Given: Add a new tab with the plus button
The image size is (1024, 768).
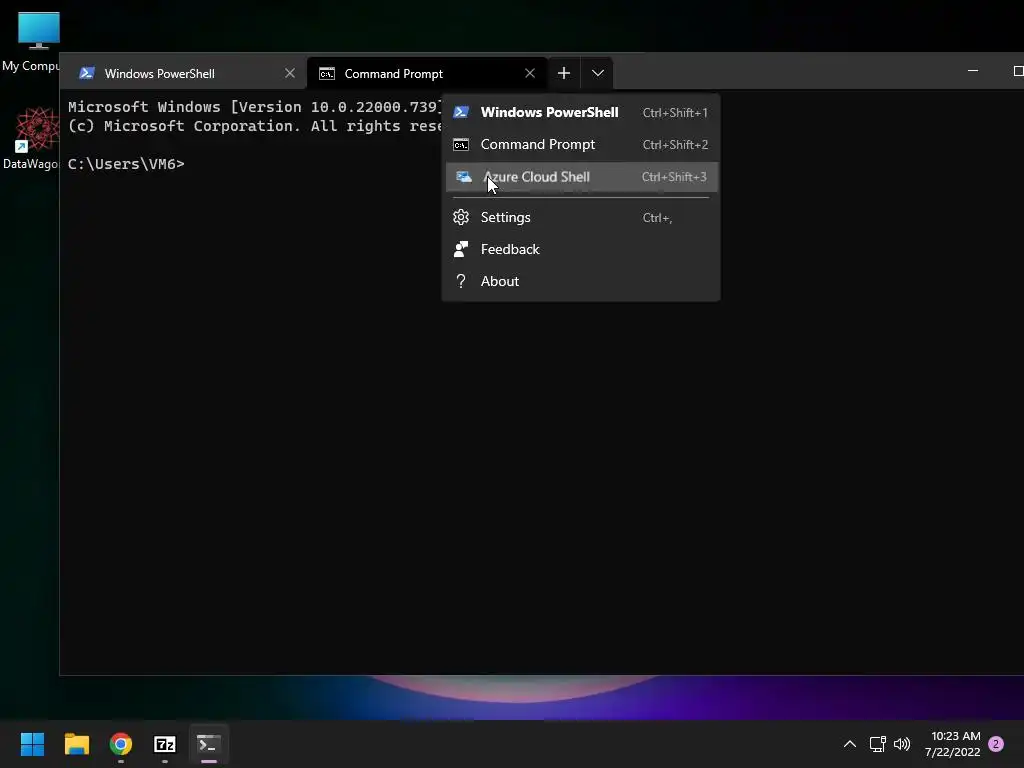Looking at the screenshot, I should 564,73.
